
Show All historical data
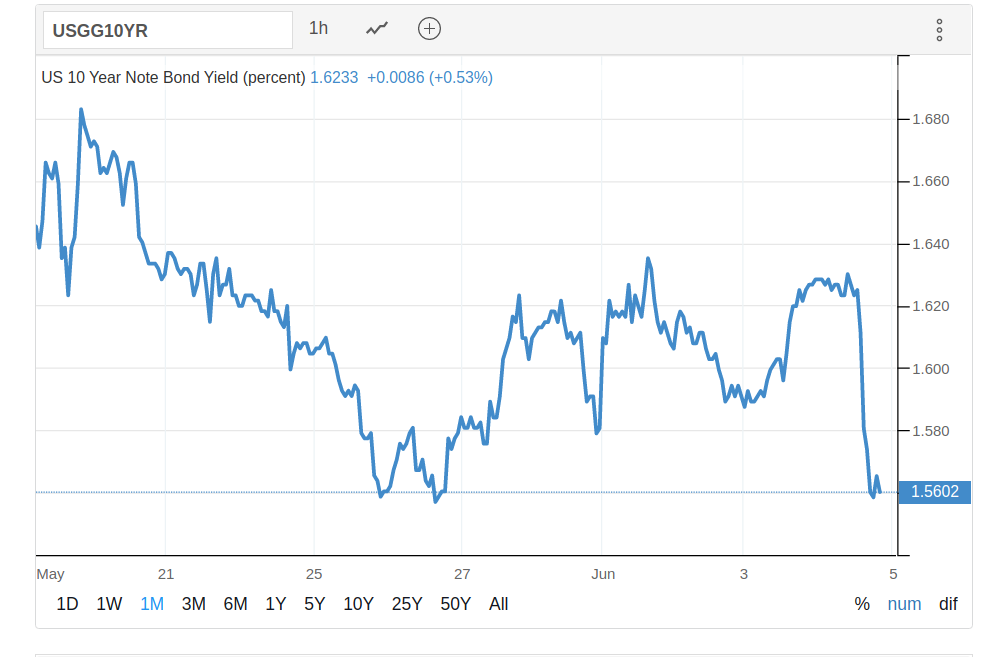pos(498,604)
